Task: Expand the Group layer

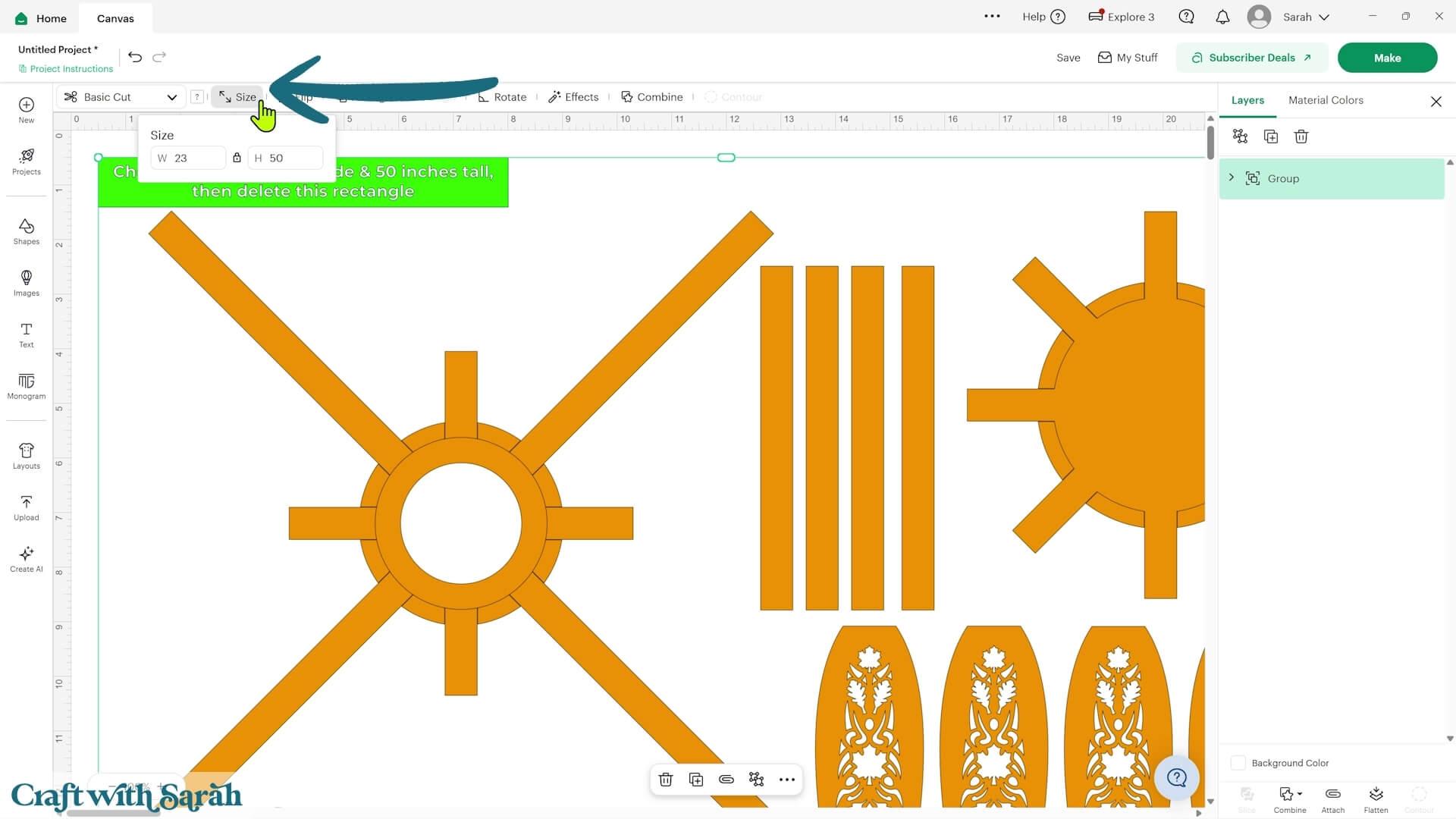Action: (1231, 177)
